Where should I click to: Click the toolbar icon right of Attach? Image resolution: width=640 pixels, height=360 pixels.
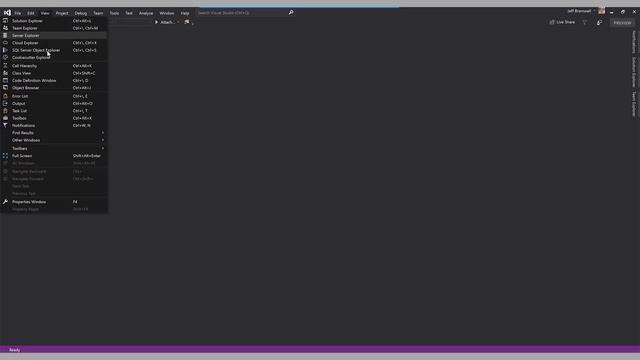point(187,22)
